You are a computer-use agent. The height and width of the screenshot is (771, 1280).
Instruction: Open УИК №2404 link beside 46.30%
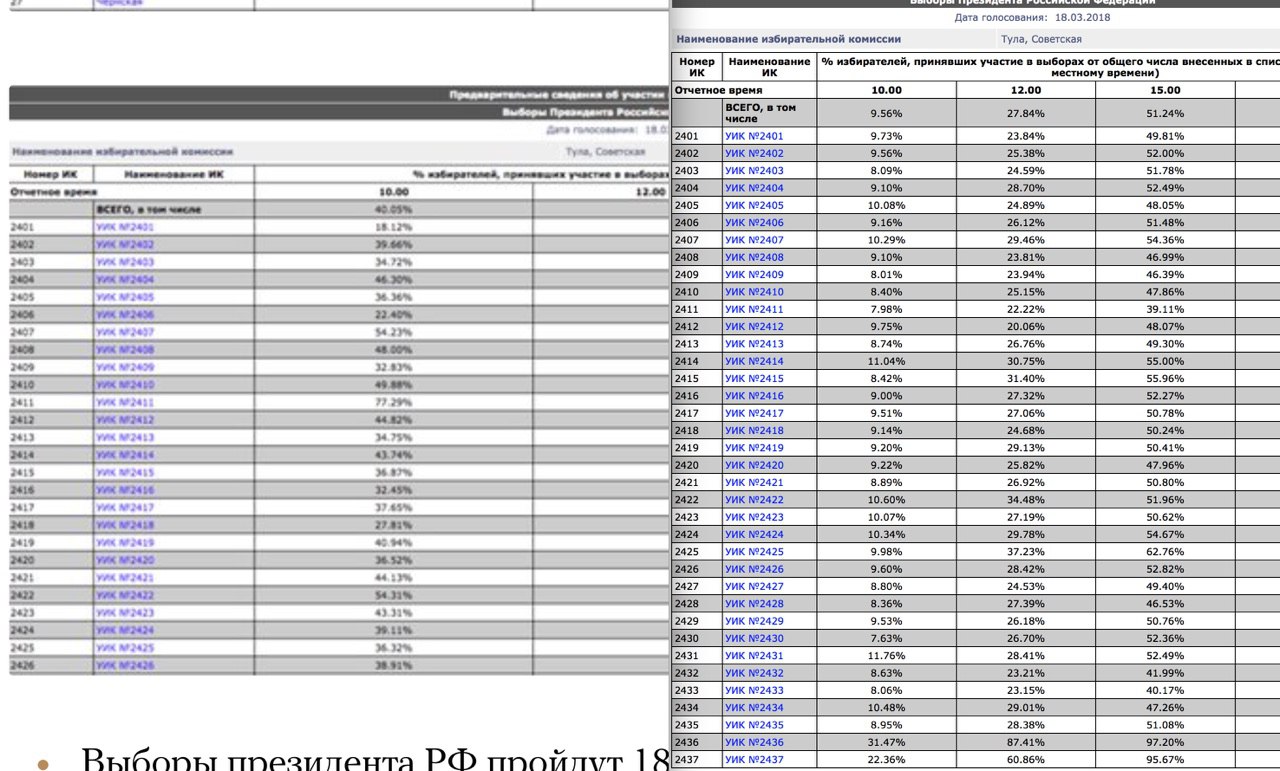click(126, 280)
